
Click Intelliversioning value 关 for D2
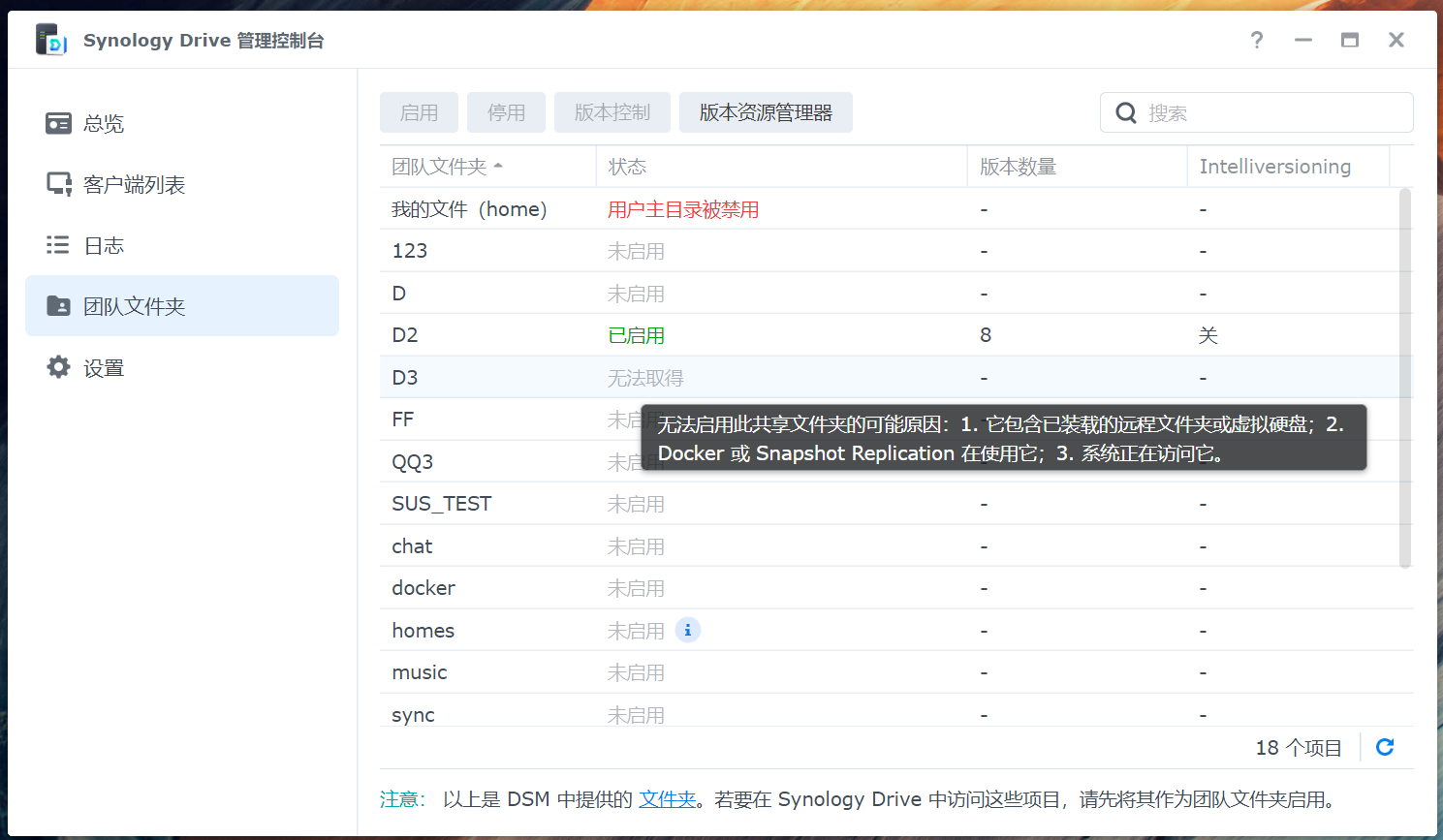point(1208,335)
